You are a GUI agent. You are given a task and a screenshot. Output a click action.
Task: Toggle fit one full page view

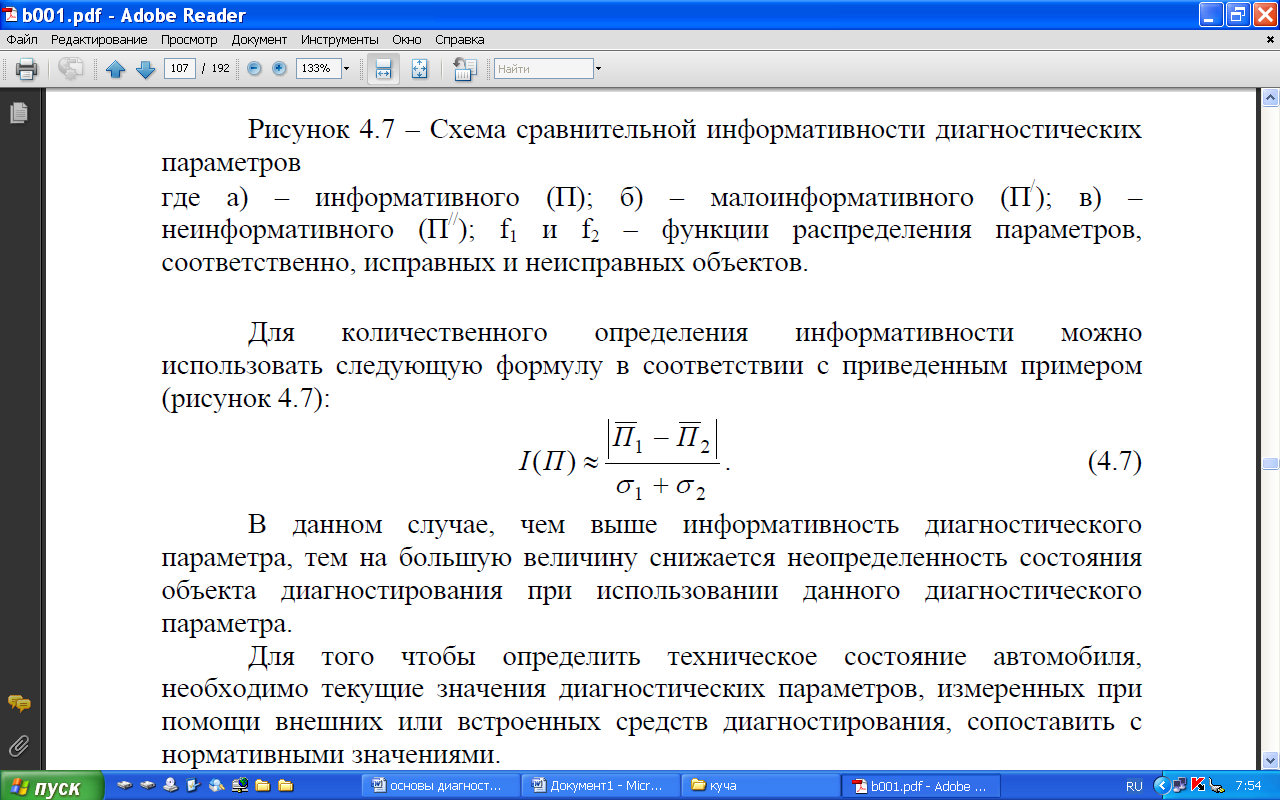coord(419,69)
